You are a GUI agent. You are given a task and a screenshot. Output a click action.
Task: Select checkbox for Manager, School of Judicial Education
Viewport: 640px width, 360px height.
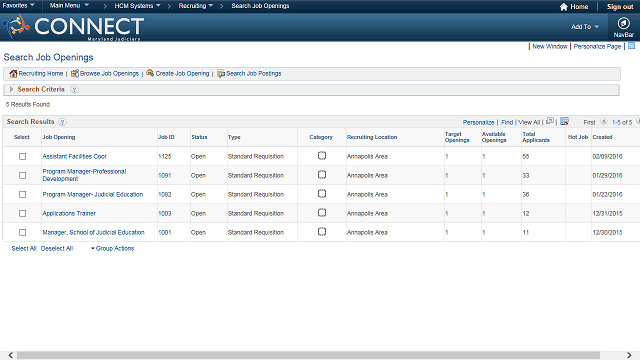(x=22, y=232)
